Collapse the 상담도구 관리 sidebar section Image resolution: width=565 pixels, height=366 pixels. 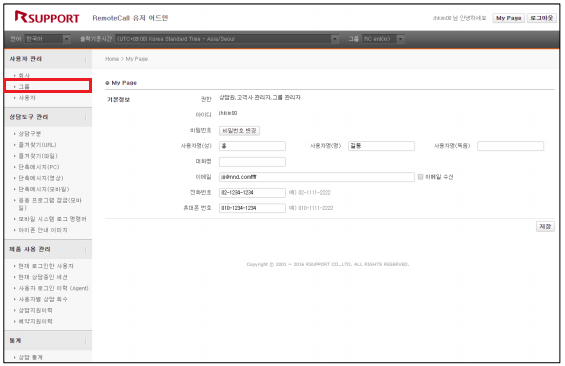(85, 117)
